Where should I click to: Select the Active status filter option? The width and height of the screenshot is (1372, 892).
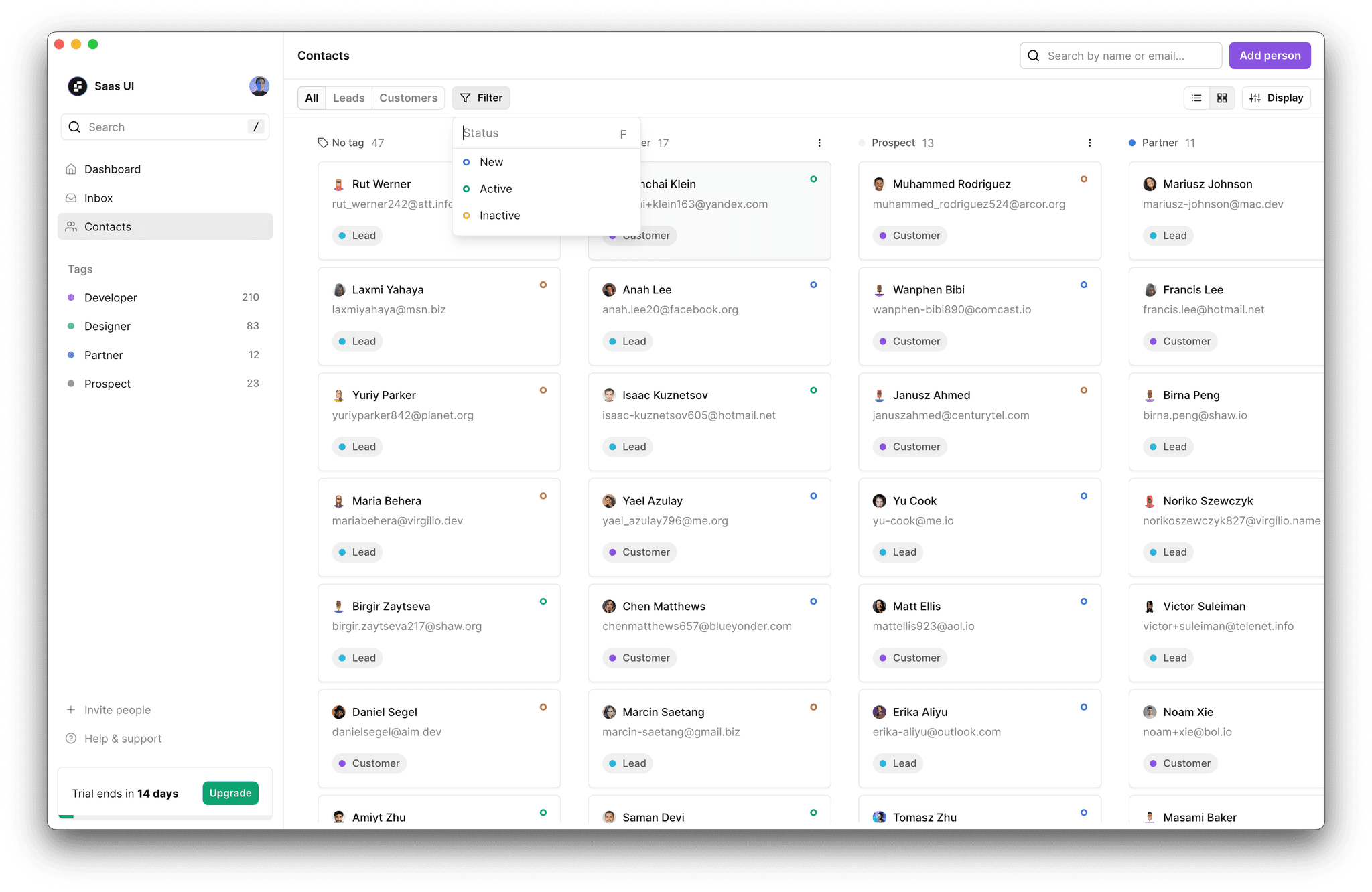[495, 188]
